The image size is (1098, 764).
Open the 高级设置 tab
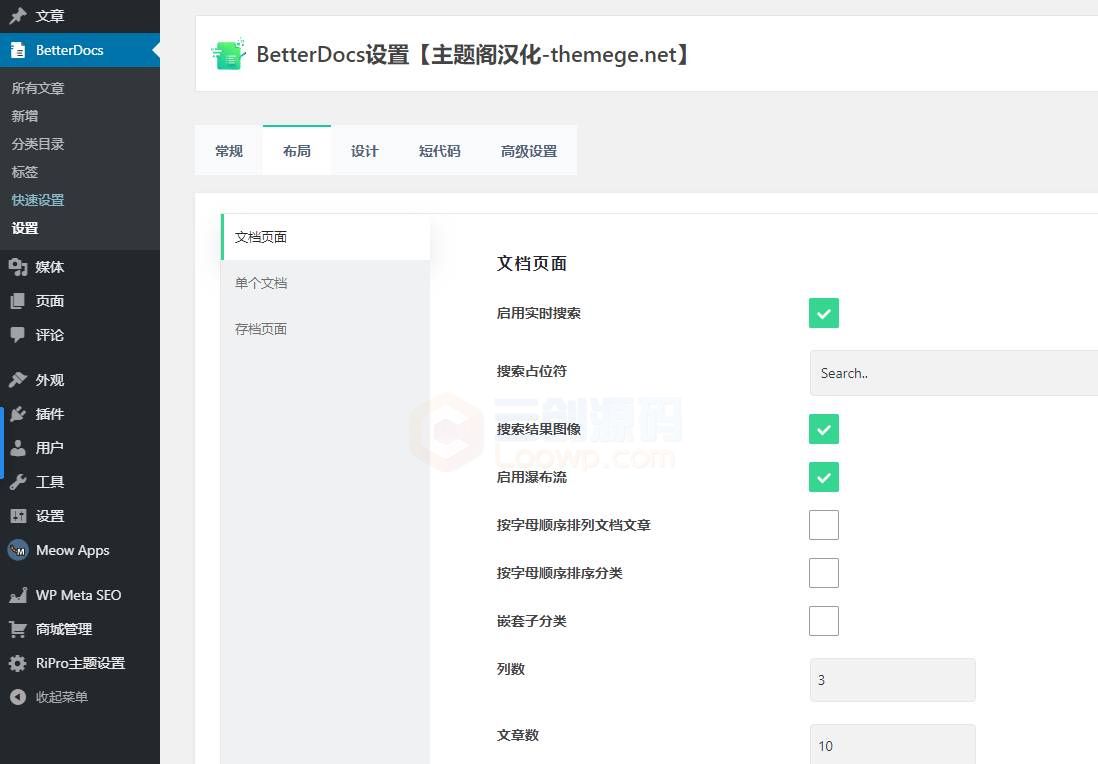[529, 151]
